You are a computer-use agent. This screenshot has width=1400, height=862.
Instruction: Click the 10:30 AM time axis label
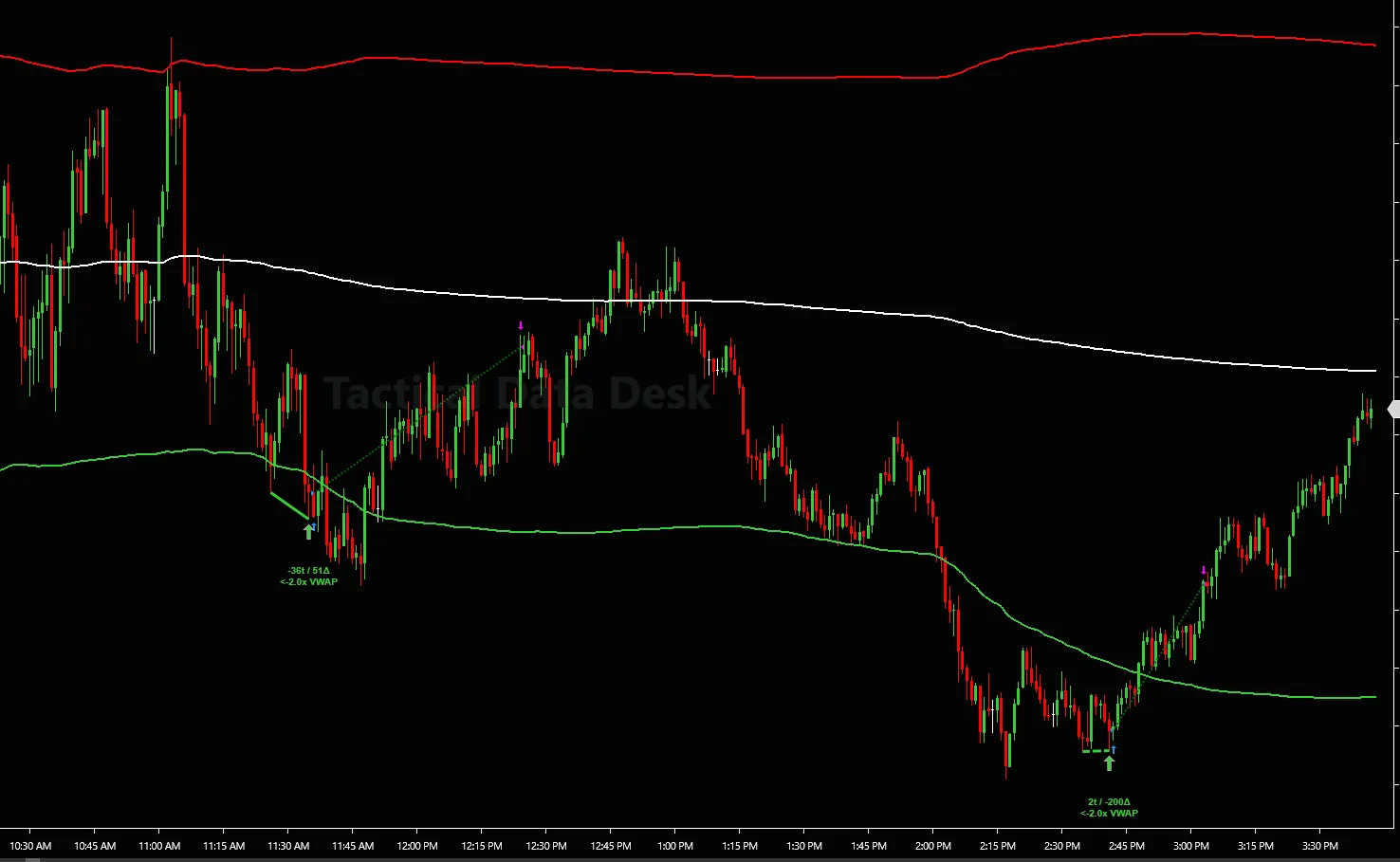(30, 846)
